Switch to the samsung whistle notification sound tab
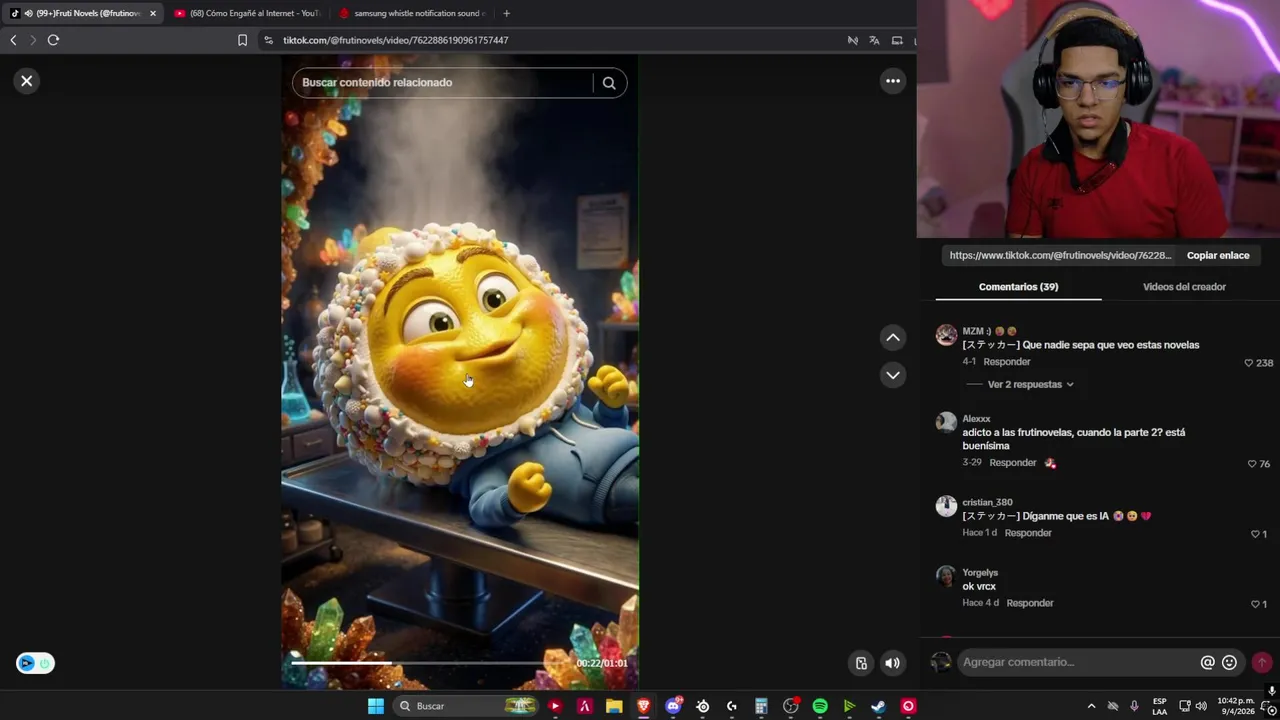The image size is (1280, 720). point(412,13)
